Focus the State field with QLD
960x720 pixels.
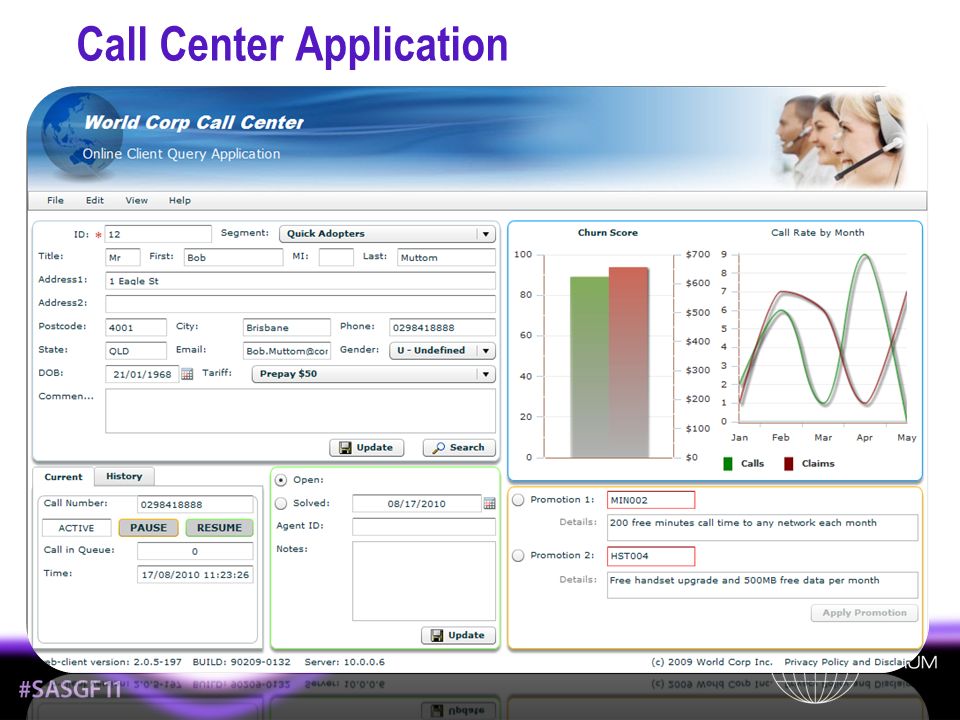135,351
